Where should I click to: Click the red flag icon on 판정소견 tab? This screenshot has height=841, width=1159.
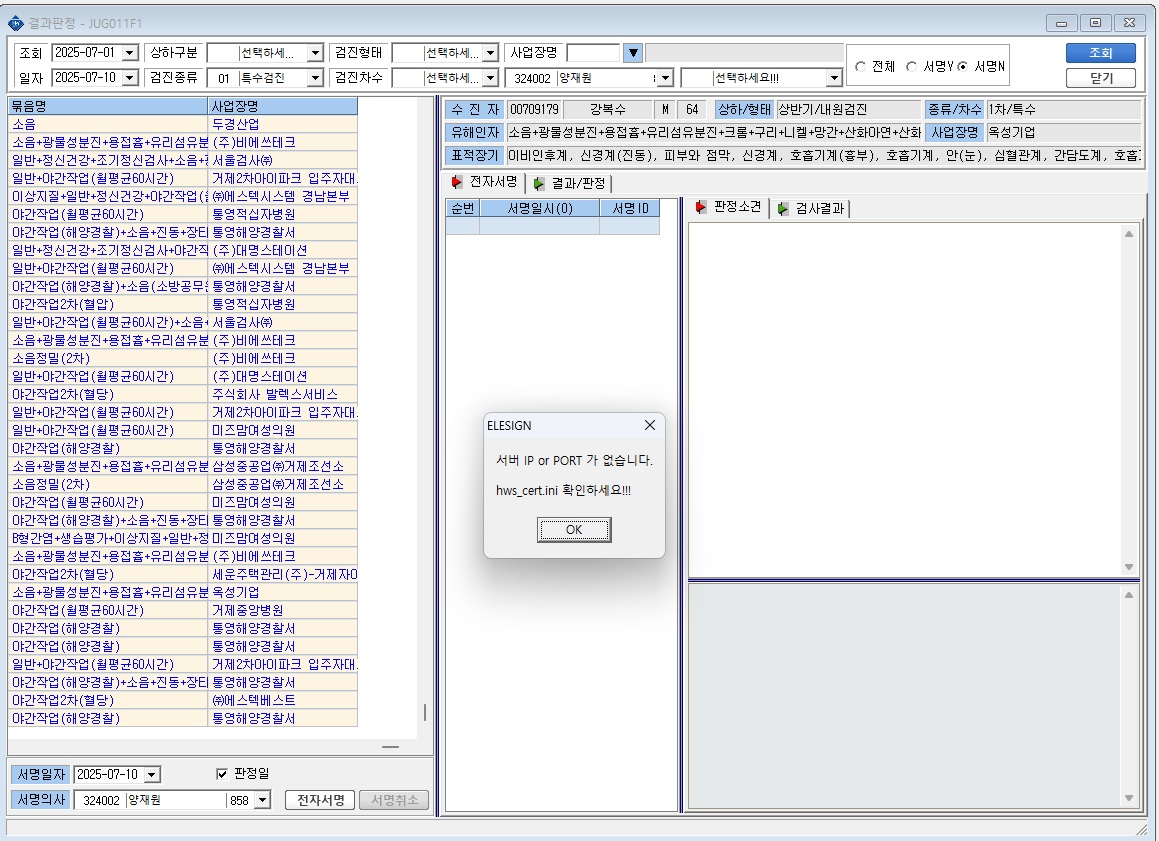point(701,207)
